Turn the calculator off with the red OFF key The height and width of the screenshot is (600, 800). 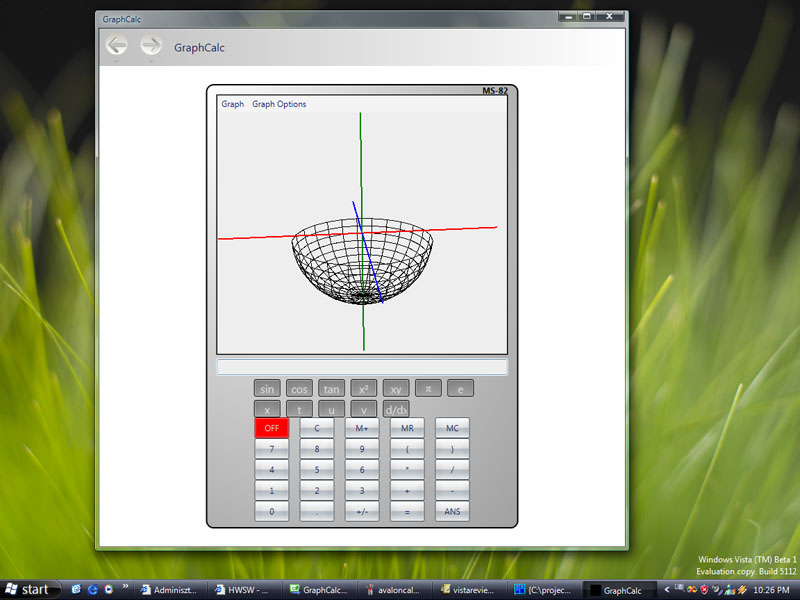(271, 428)
